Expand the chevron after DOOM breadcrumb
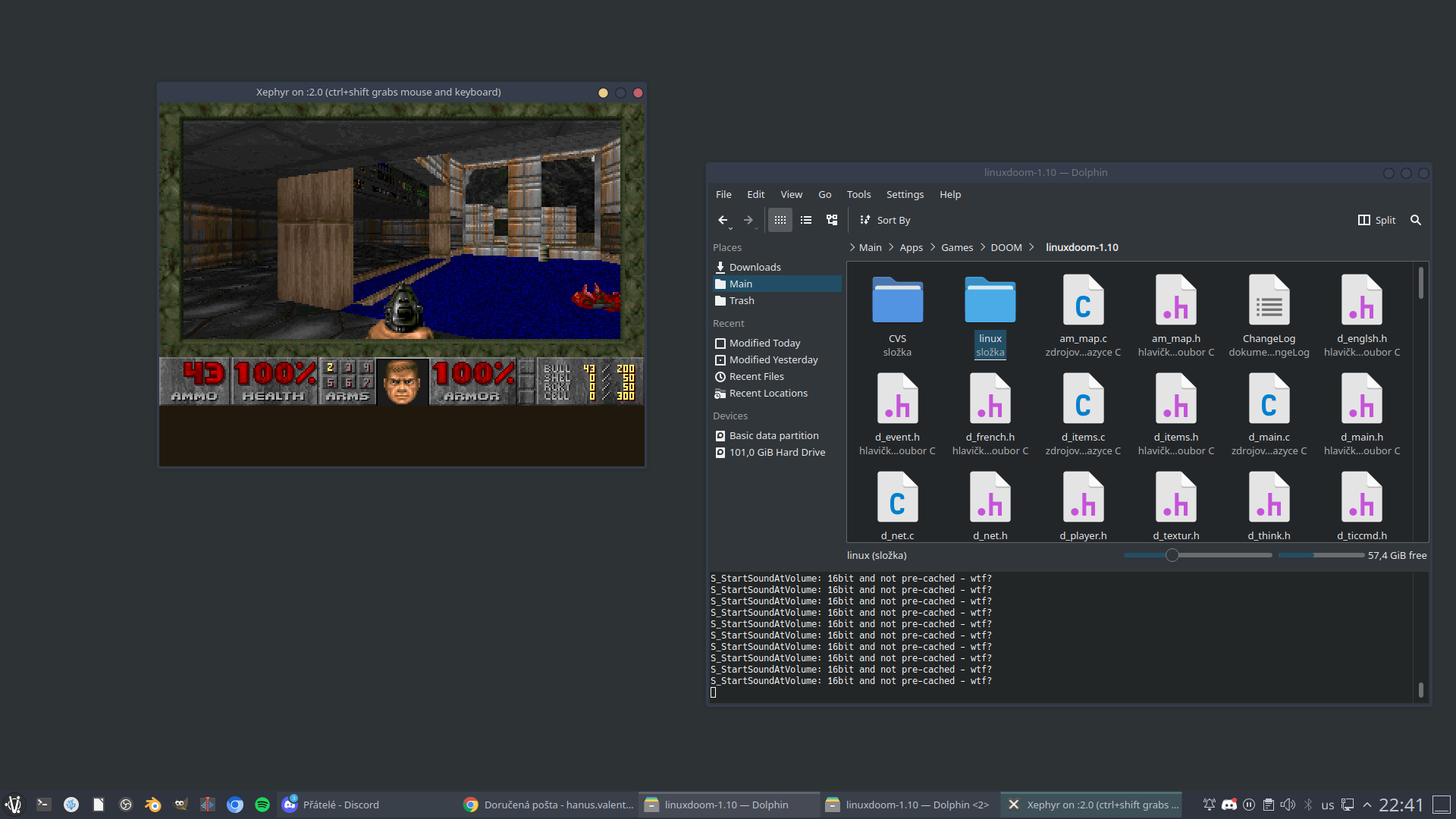 click(1031, 247)
